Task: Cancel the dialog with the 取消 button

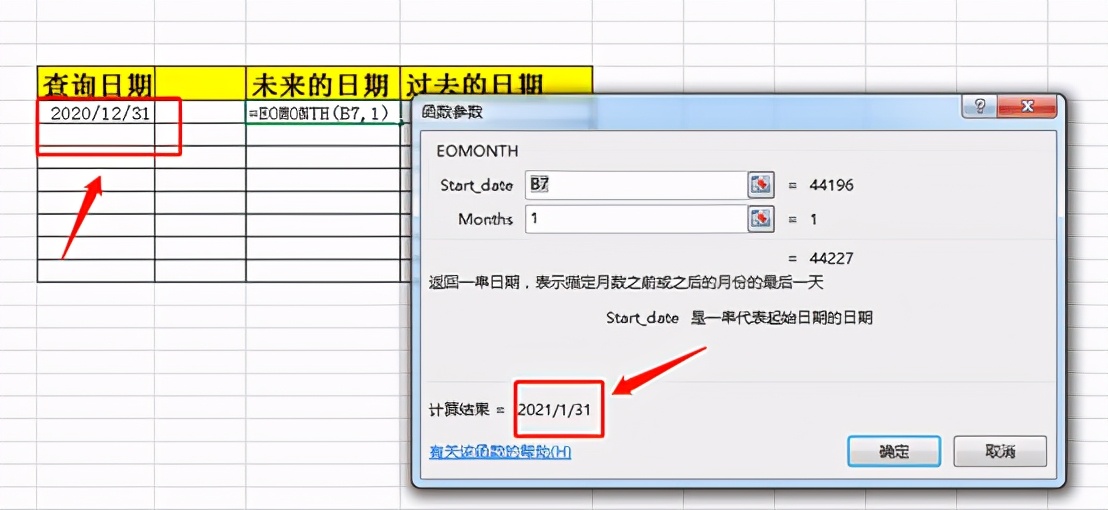Action: [999, 451]
